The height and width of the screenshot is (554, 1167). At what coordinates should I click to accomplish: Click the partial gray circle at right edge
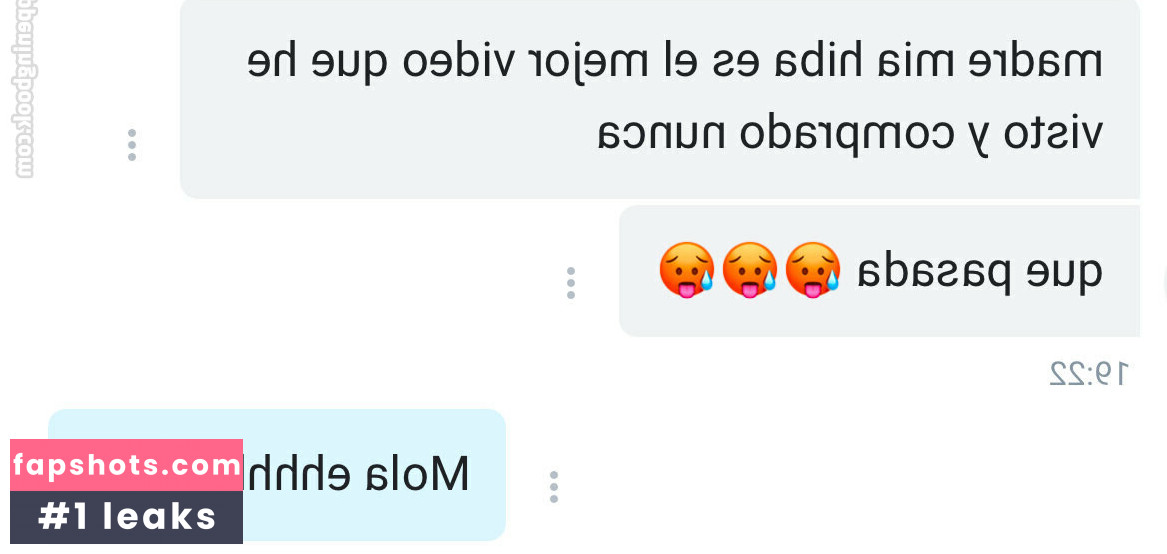1164,283
